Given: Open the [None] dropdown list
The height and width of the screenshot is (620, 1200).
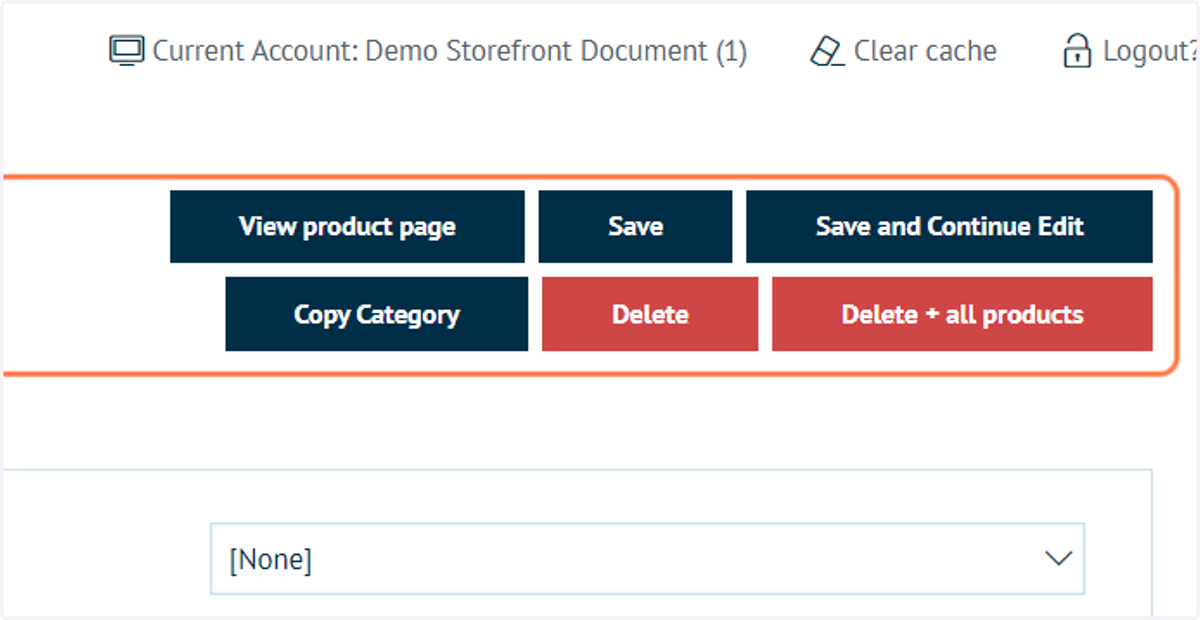Looking at the screenshot, I should pyautogui.click(x=647, y=559).
